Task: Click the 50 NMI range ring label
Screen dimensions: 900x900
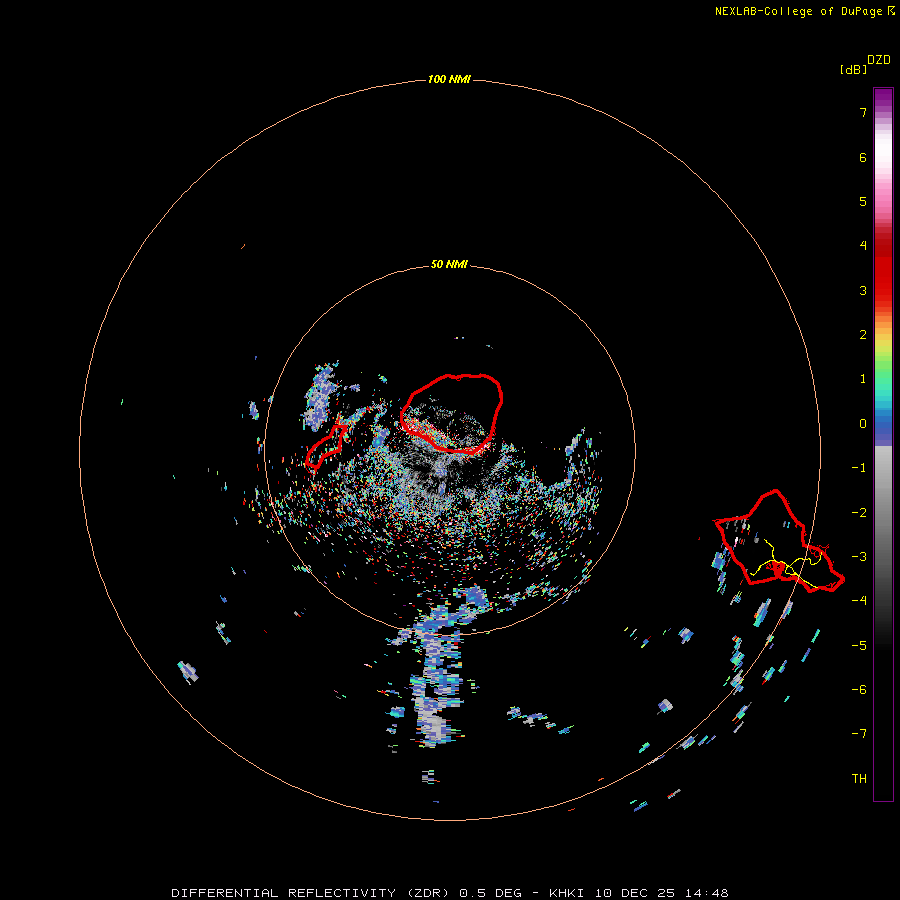Action: tap(449, 264)
